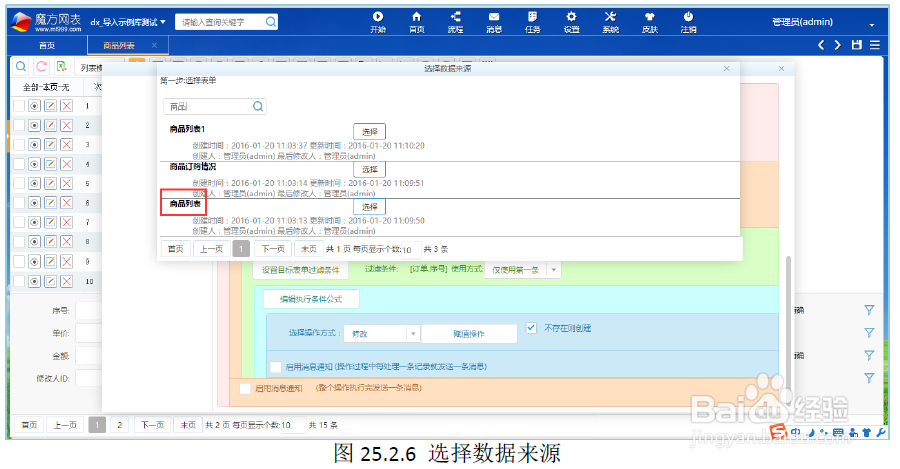
Task: Close the 选择数据来源 dialog
Action: (x=727, y=68)
